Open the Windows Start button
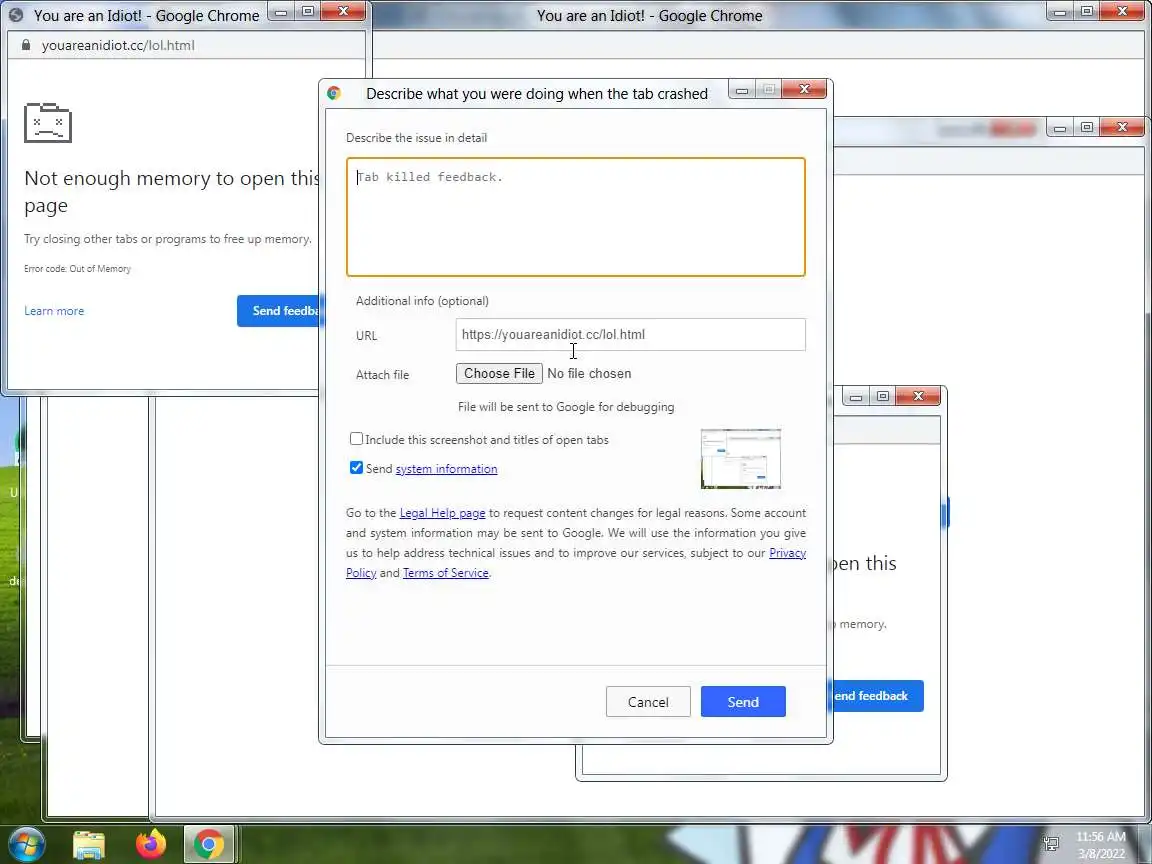Screen dimensions: 1152x864 [26, 844]
